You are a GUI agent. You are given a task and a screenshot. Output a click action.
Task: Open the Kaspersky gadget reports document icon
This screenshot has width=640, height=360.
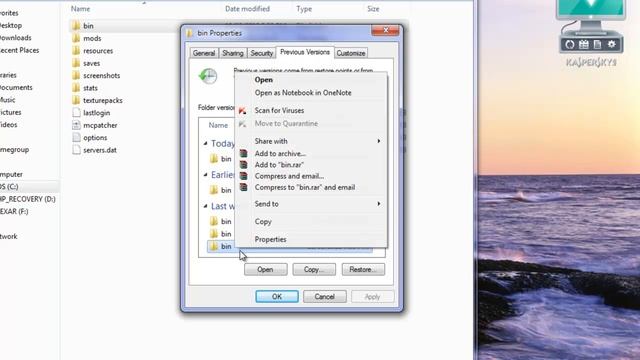597,44
